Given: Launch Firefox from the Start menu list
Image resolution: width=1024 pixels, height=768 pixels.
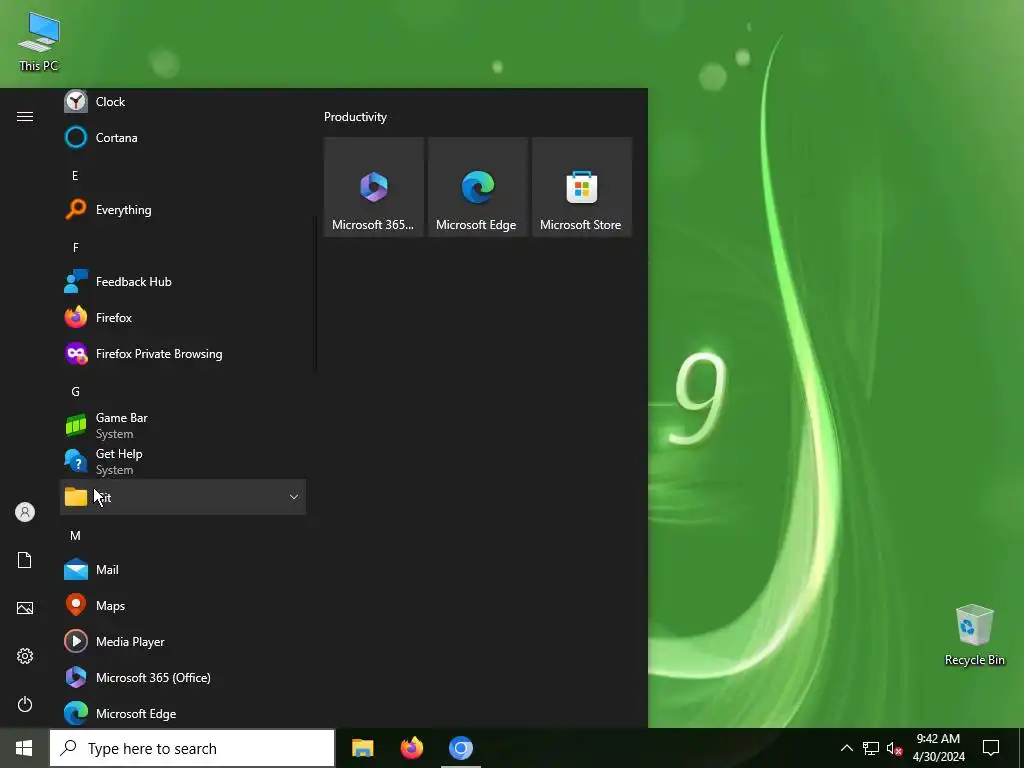Looking at the screenshot, I should click(183, 317).
